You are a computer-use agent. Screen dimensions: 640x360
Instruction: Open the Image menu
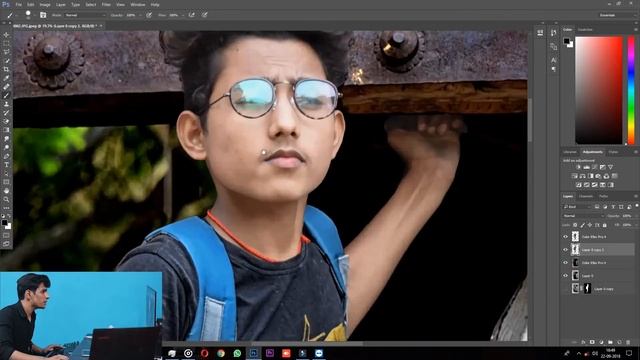coord(45,4)
